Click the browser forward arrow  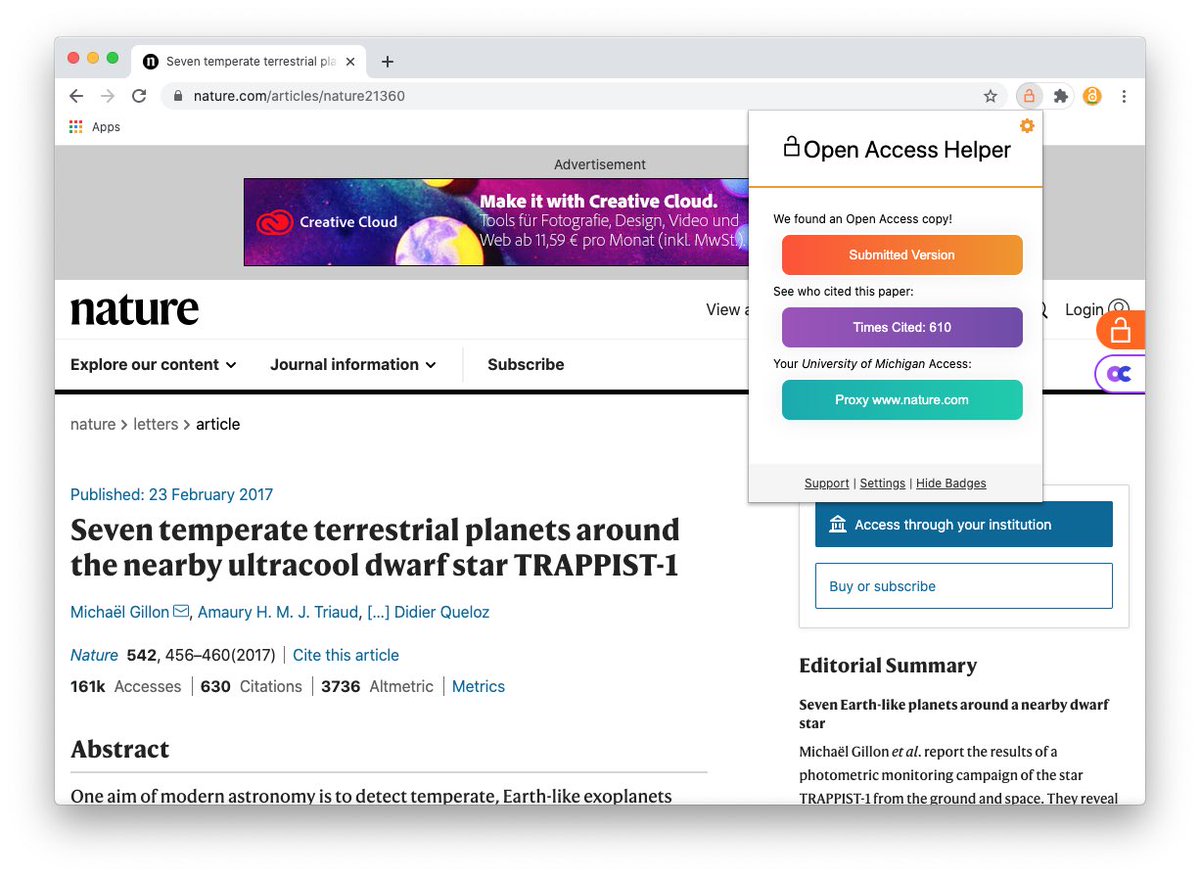(107, 96)
